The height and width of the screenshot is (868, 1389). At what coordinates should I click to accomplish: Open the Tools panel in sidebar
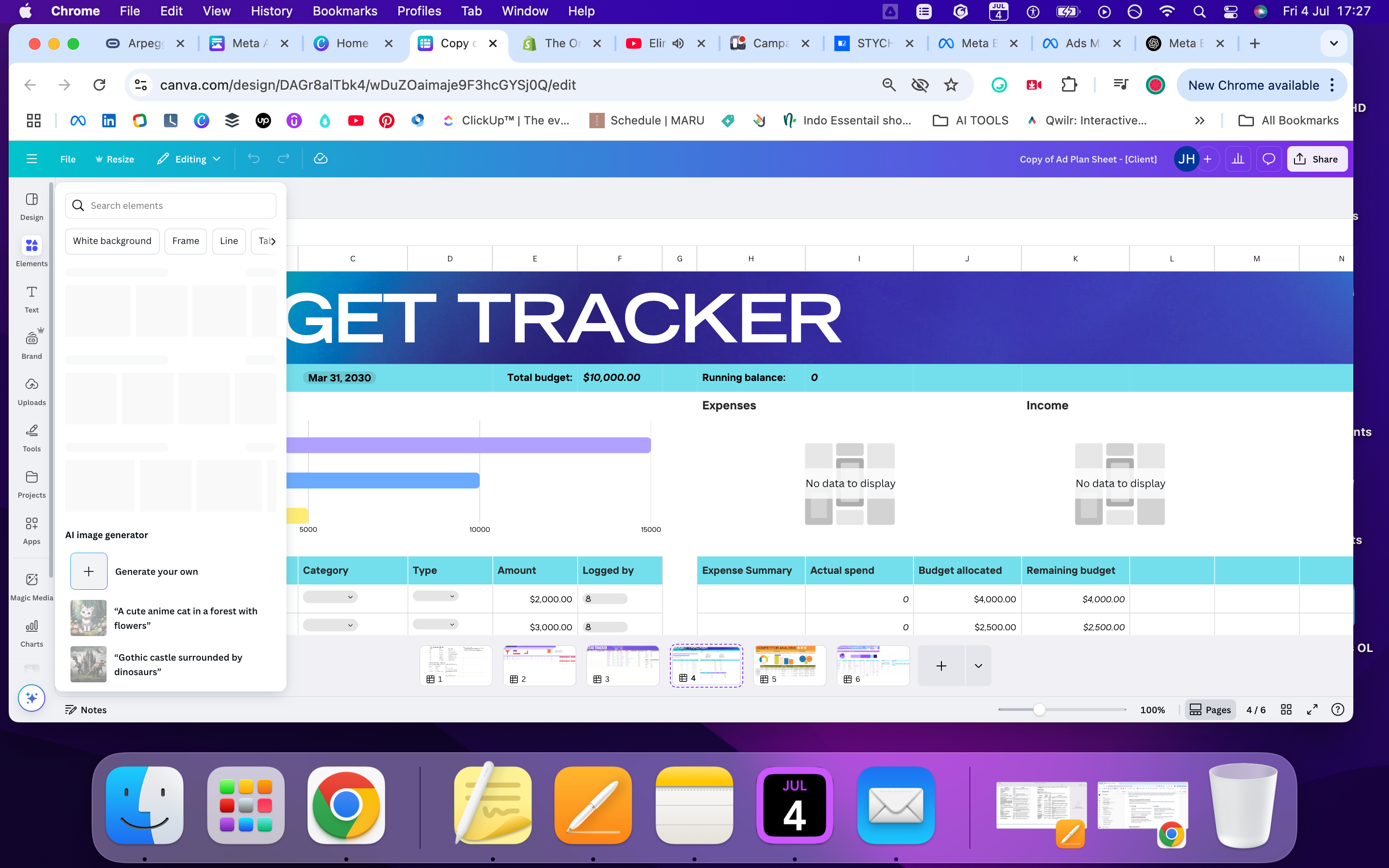pos(31,438)
